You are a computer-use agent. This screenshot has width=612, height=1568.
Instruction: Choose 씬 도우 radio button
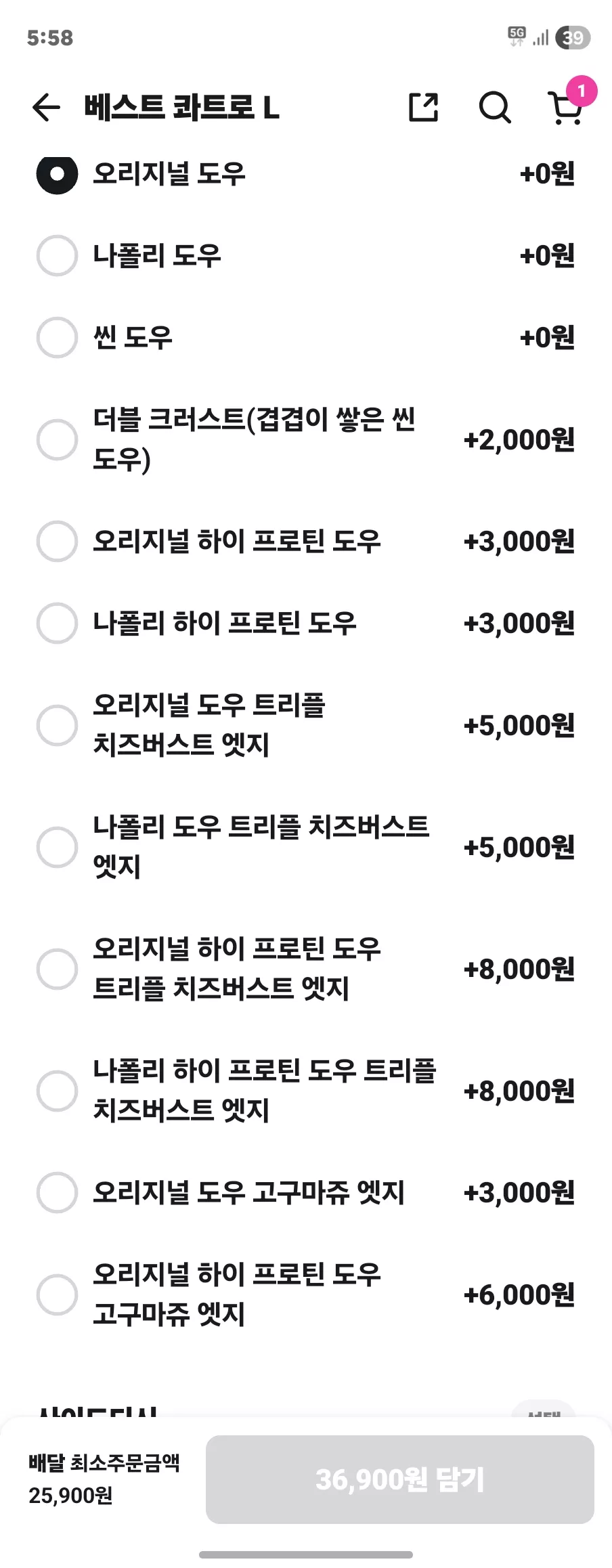(x=57, y=337)
